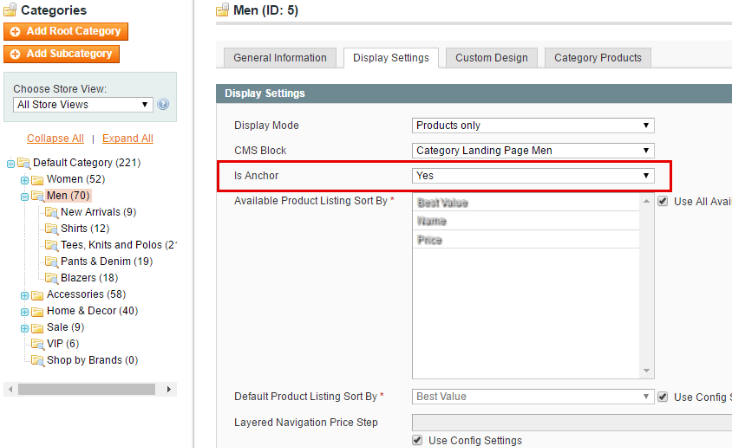
Task: Click the Blazers folder icon
Action: [52, 277]
